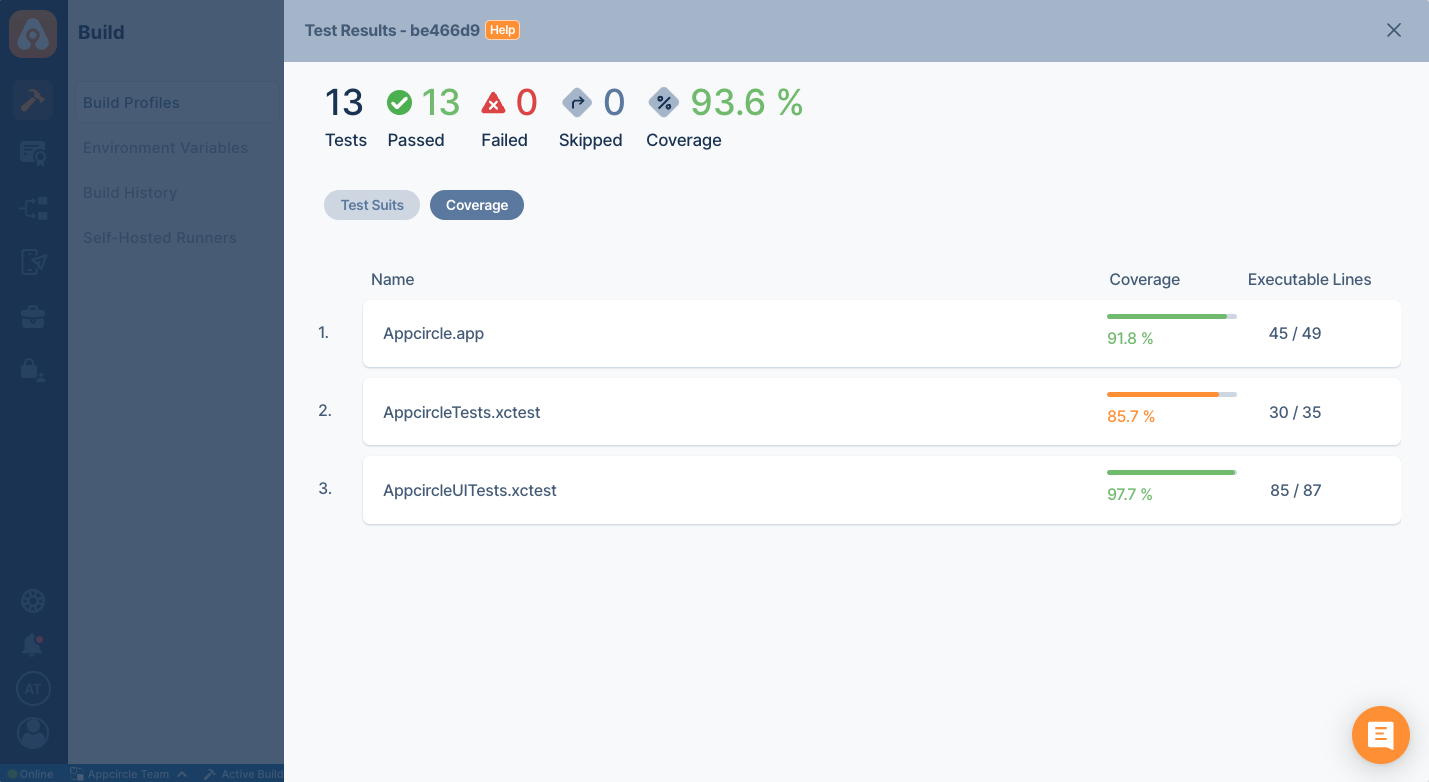Screen dimensions: 1429x782
Task: Keep Coverage view selected
Action: 477,204
